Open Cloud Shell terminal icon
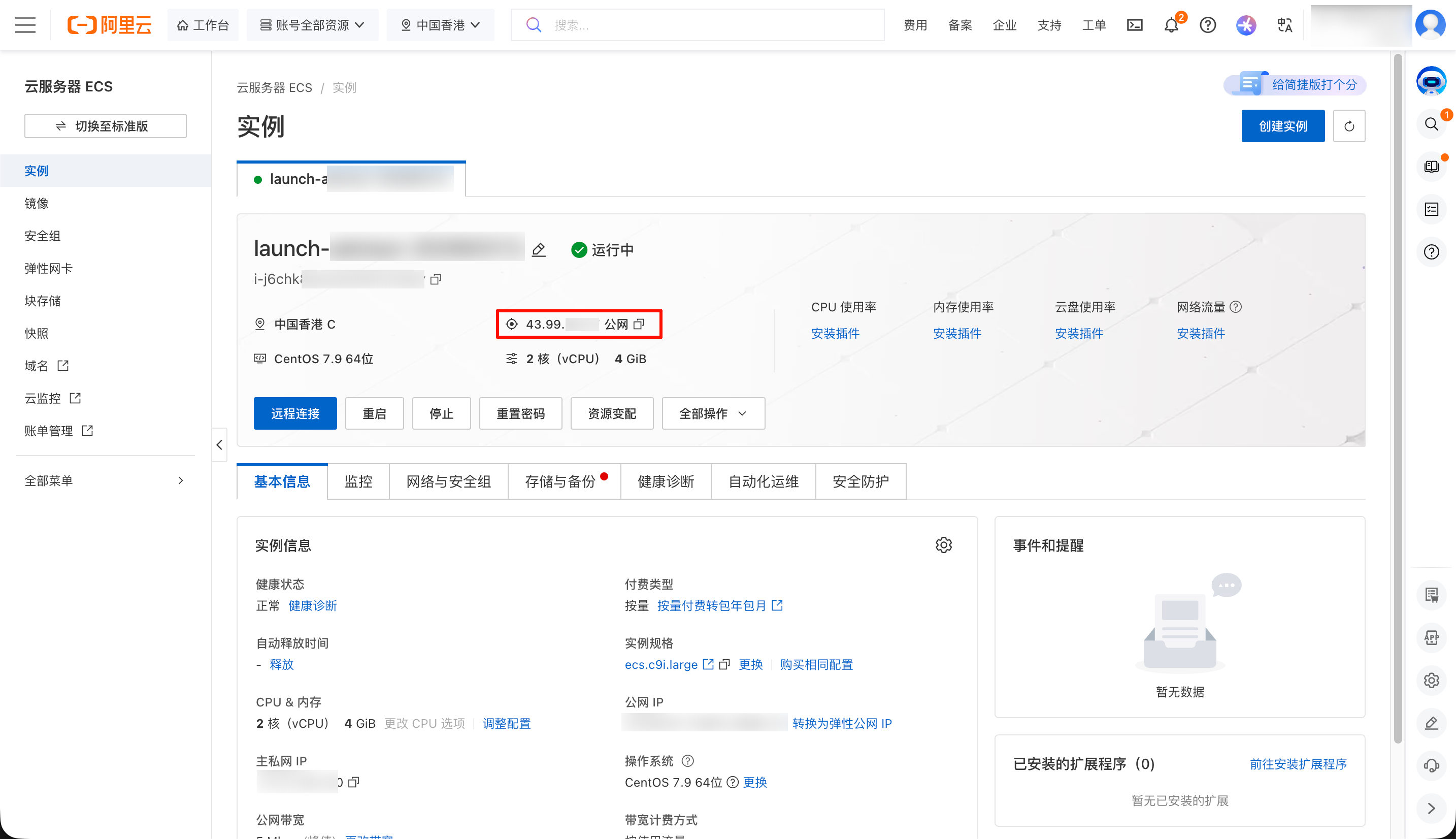This screenshot has width=1456, height=839. (x=1135, y=25)
